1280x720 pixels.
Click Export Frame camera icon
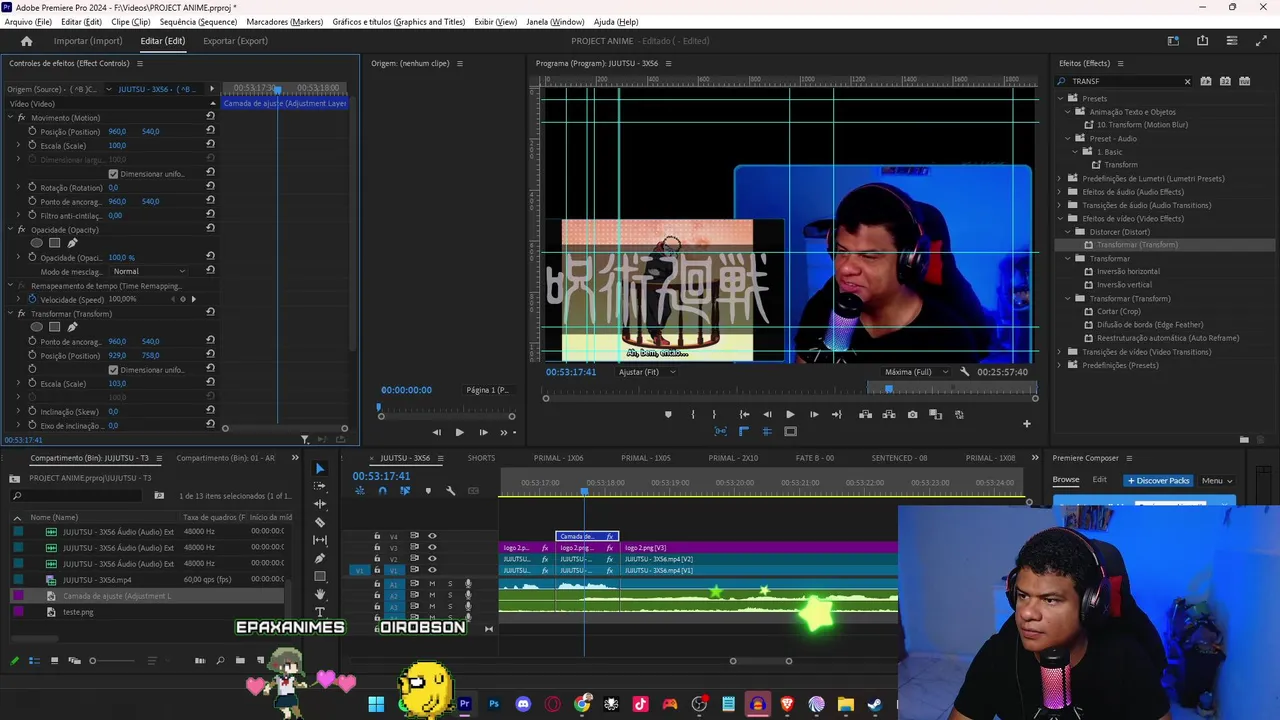coord(912,415)
